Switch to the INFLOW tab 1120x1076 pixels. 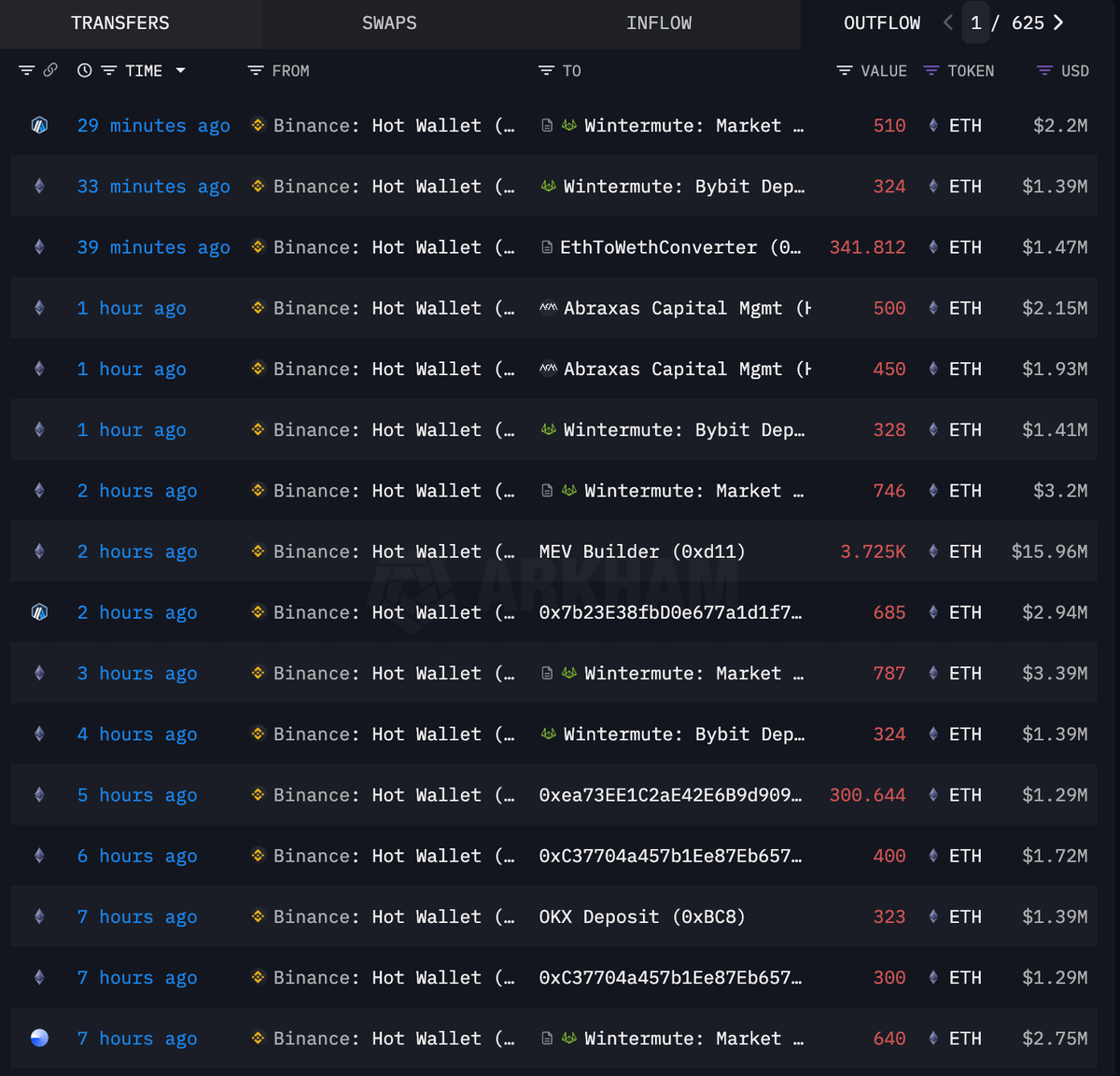pos(659,23)
